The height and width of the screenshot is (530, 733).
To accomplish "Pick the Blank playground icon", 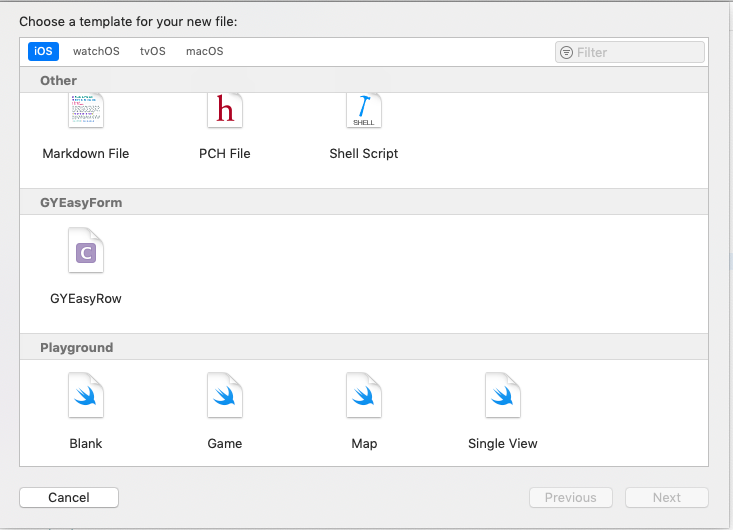I will (x=86, y=395).
